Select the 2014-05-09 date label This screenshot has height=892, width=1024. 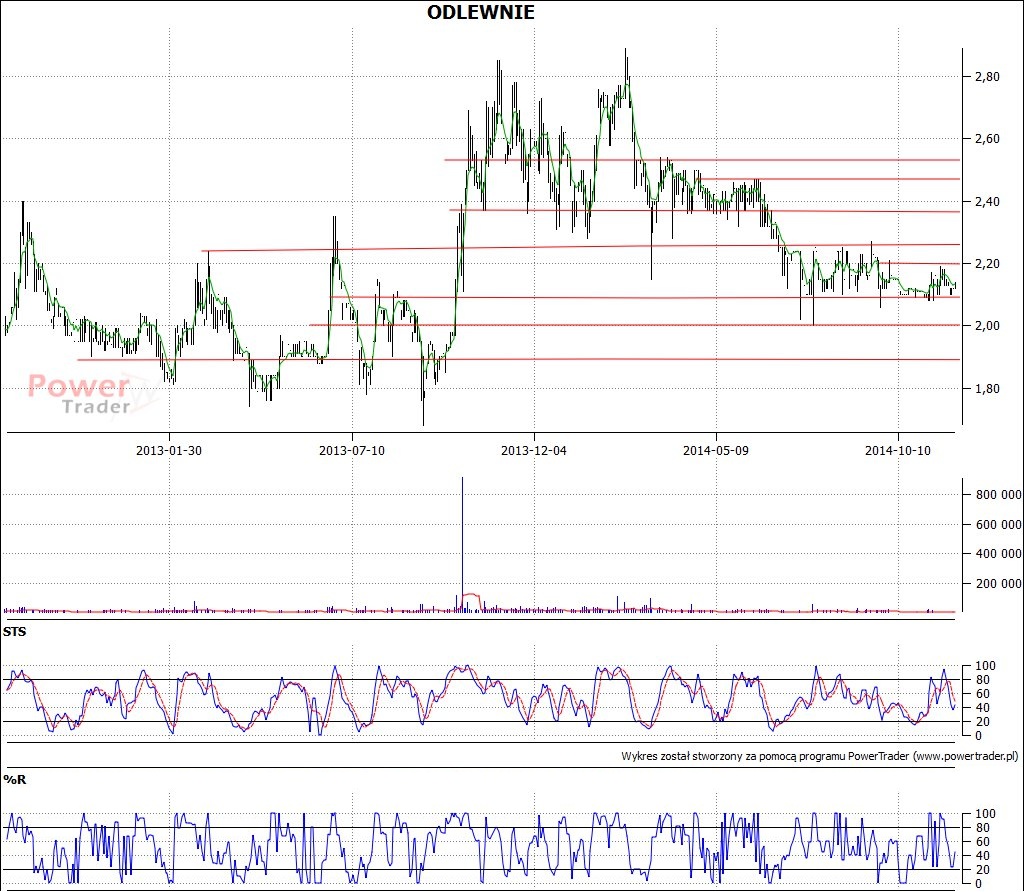tap(716, 451)
